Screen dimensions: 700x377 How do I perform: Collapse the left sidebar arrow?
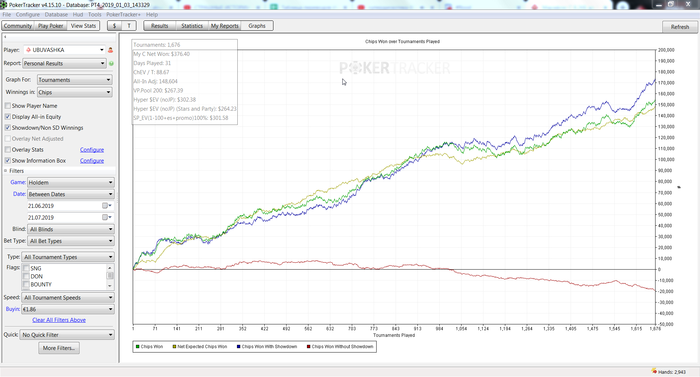[5, 37]
